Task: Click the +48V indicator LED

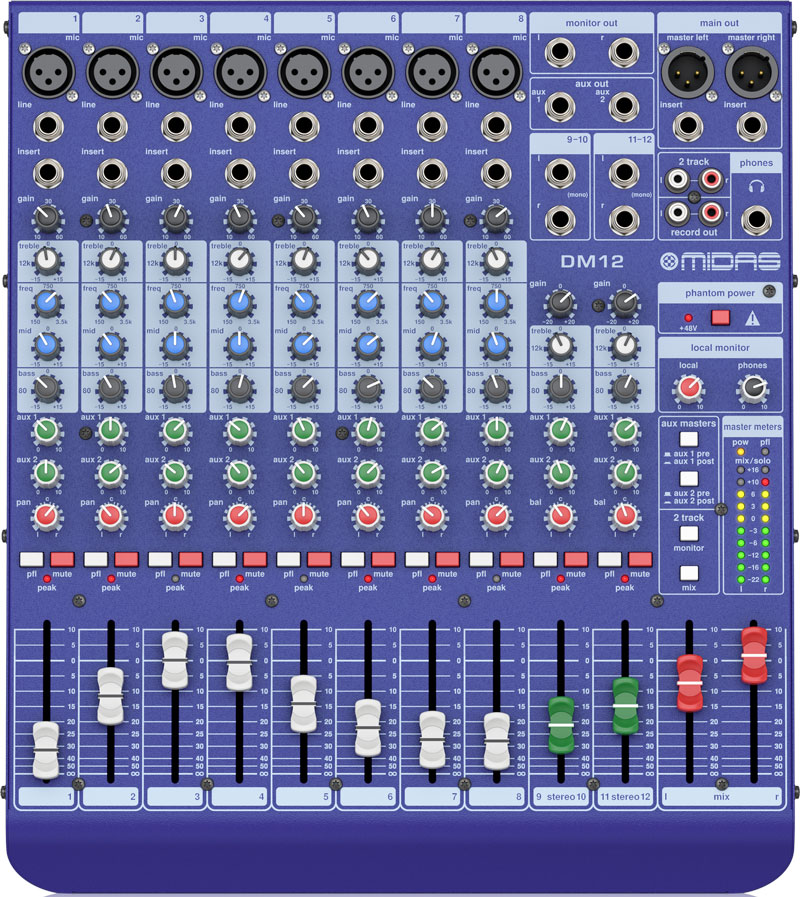Action: 688,317
